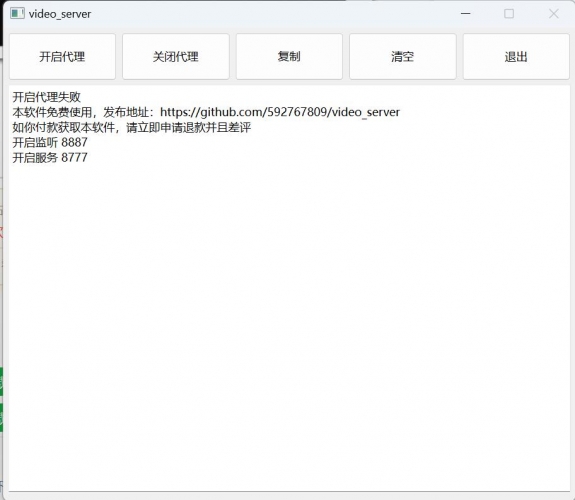Click the 开启监听 8887 log line
The image size is (575, 500).
pos(50,142)
